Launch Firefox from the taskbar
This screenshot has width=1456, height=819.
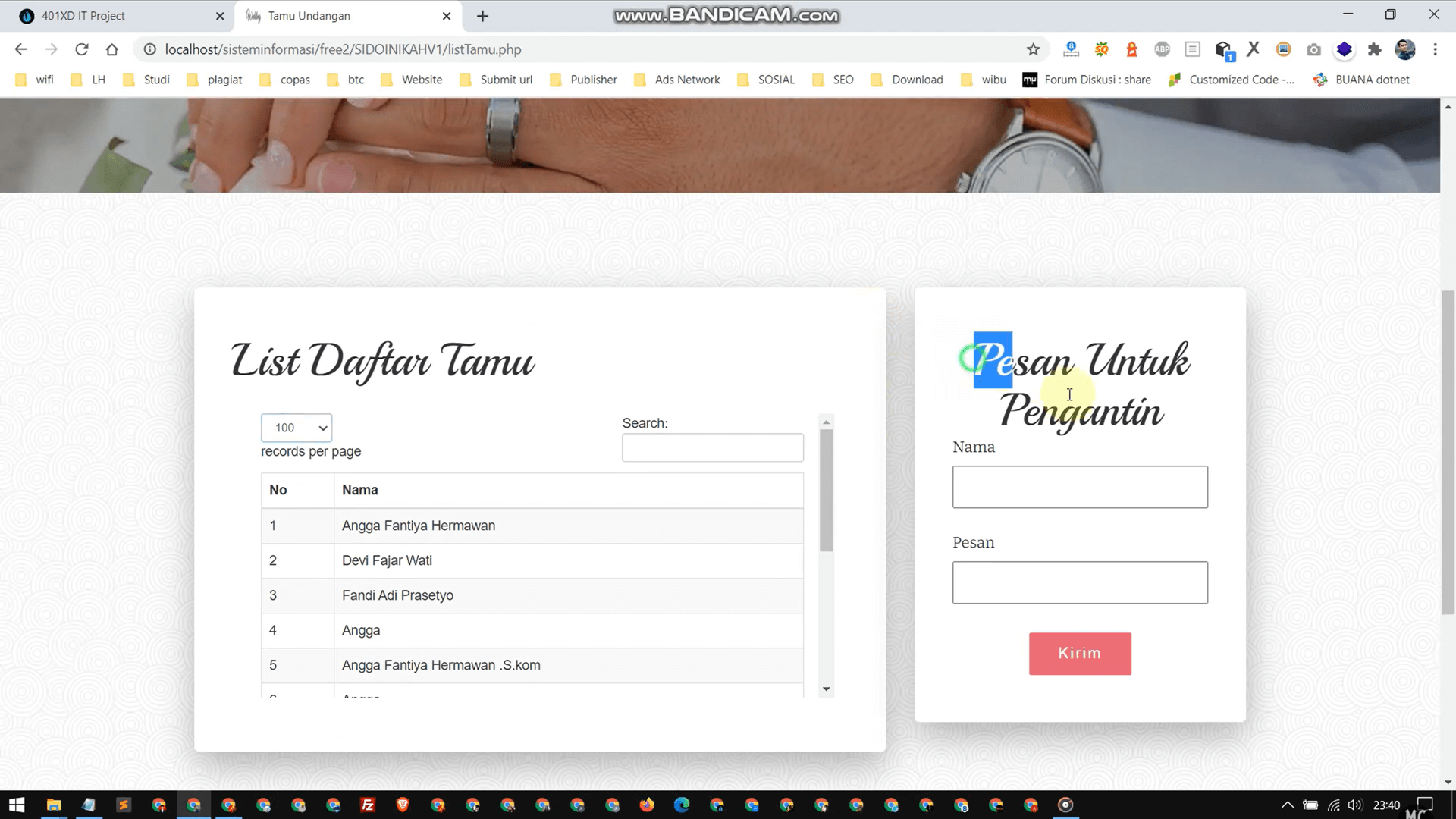pos(647,805)
